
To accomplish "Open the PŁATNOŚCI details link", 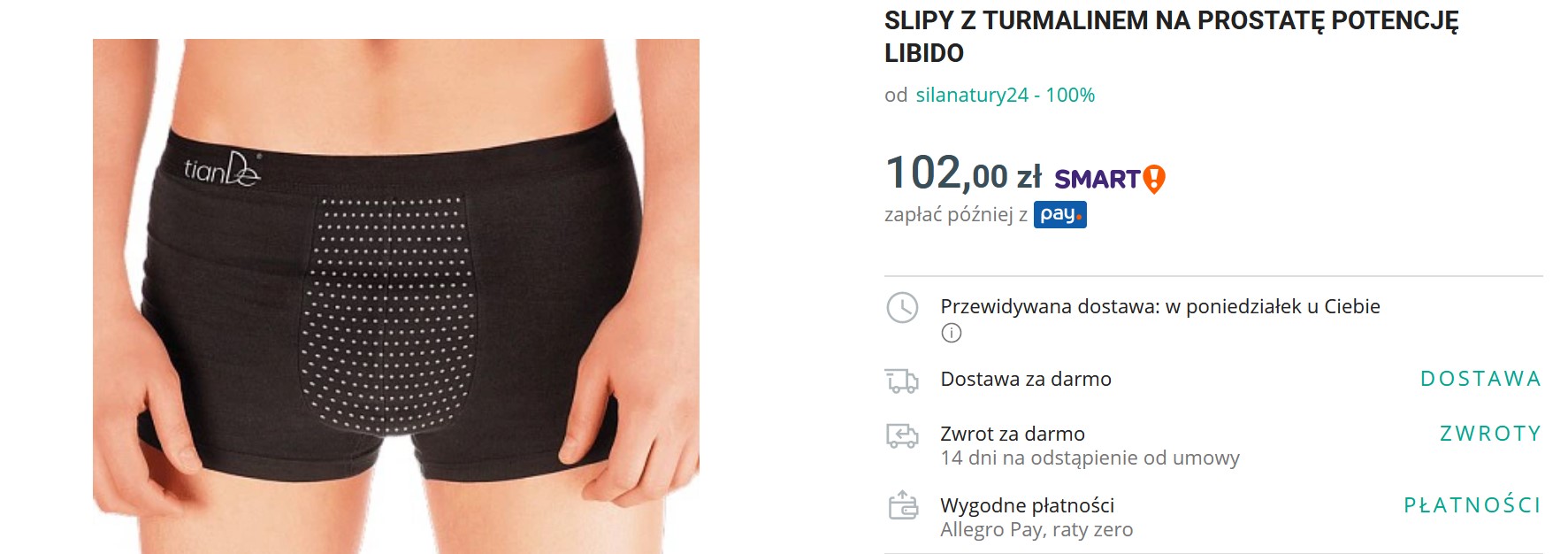I will coord(1472,505).
